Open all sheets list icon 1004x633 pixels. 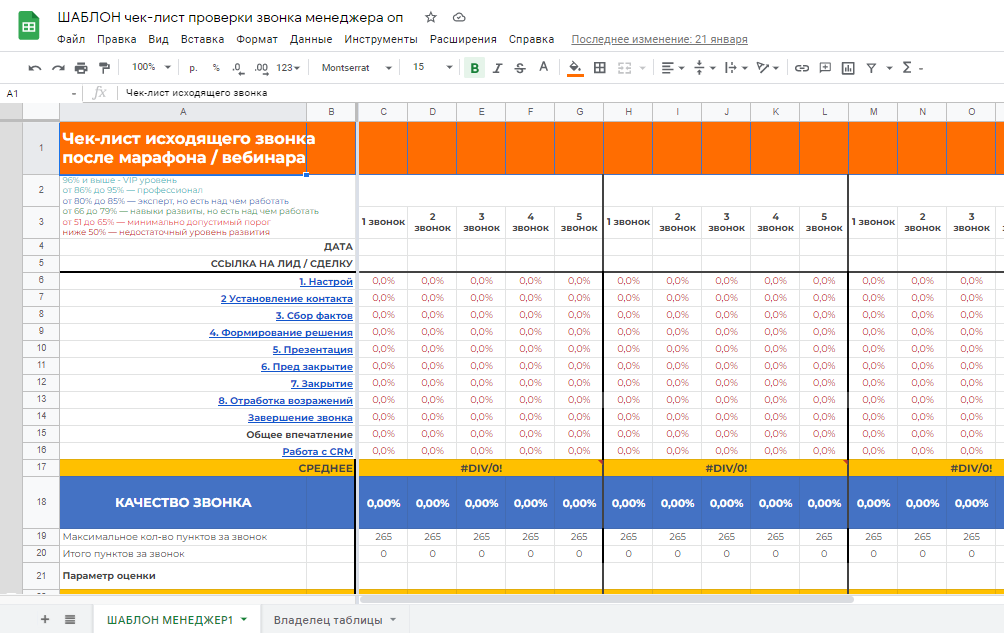[x=70, y=619]
